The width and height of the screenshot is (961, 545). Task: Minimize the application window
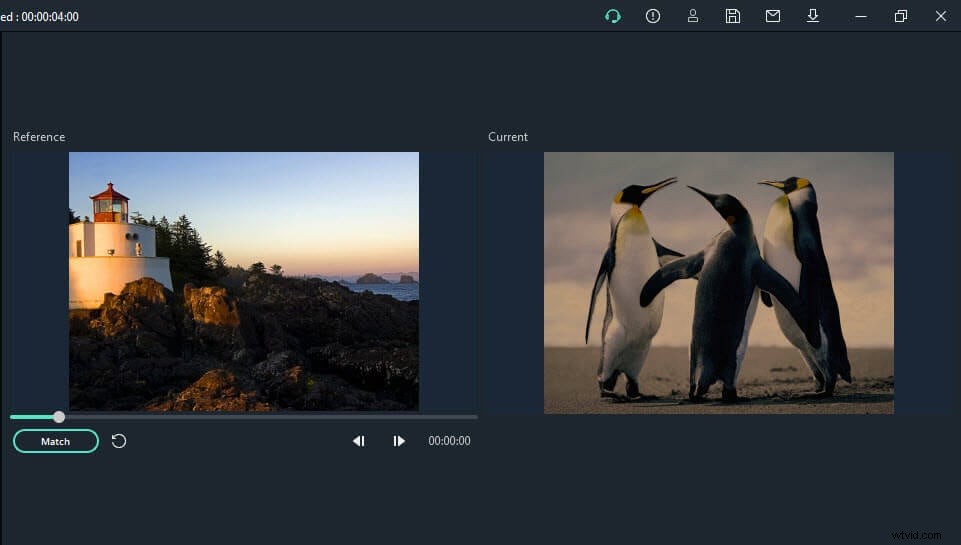pos(860,17)
